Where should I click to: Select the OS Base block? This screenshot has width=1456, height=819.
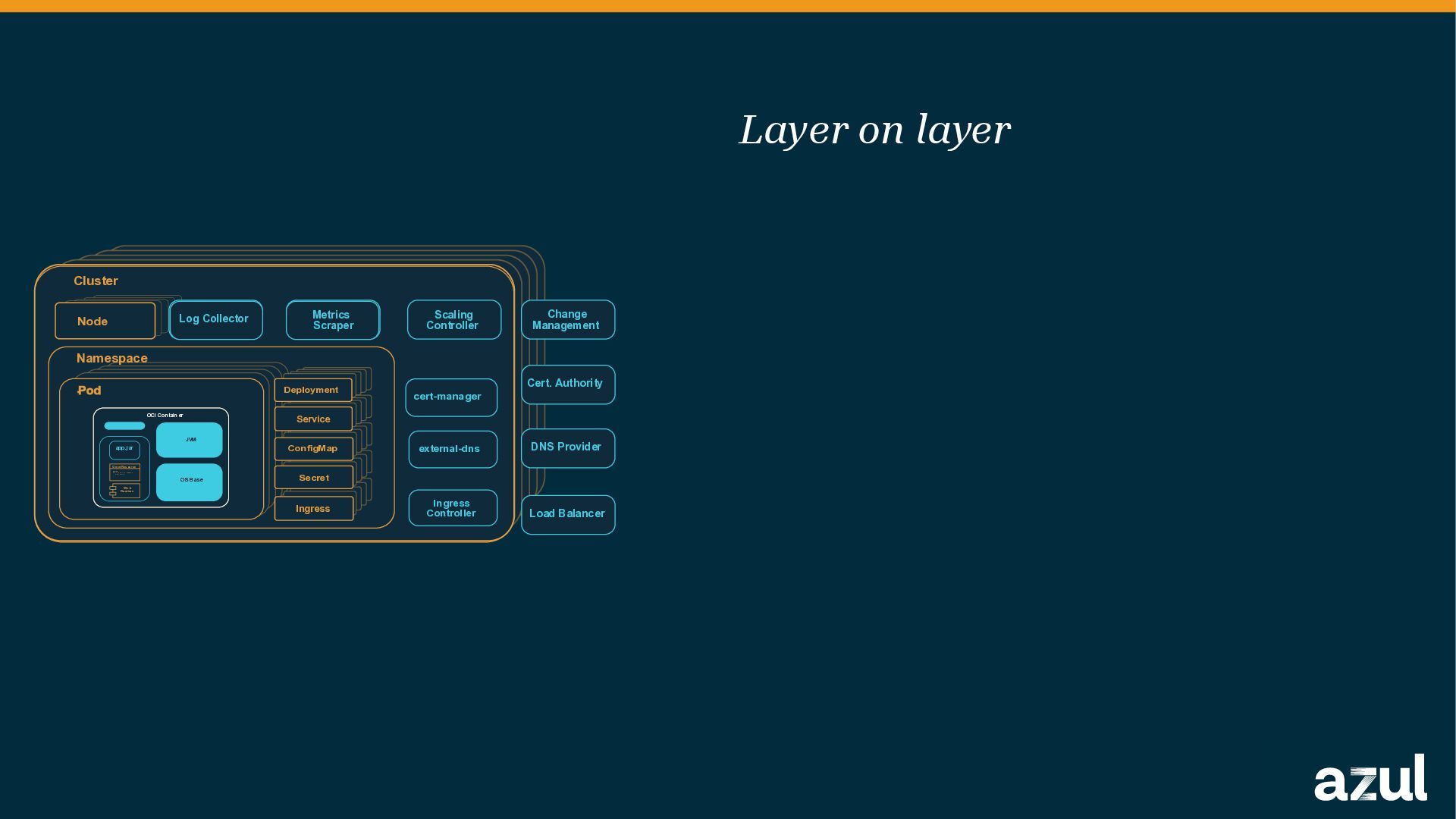tap(190, 482)
